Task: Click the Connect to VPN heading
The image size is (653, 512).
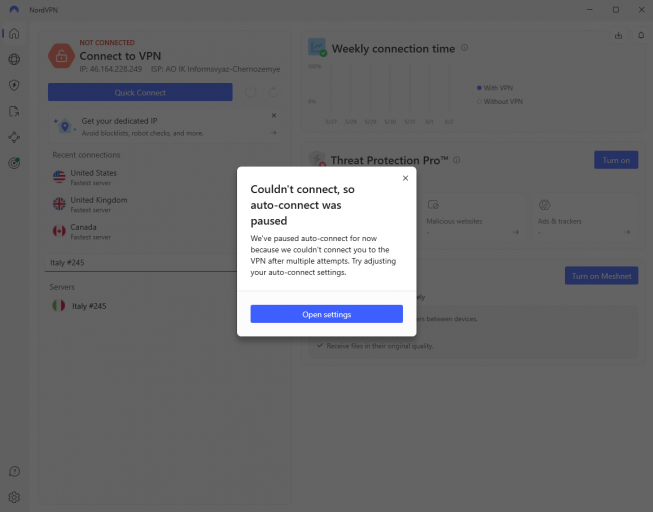Action: pos(120,56)
